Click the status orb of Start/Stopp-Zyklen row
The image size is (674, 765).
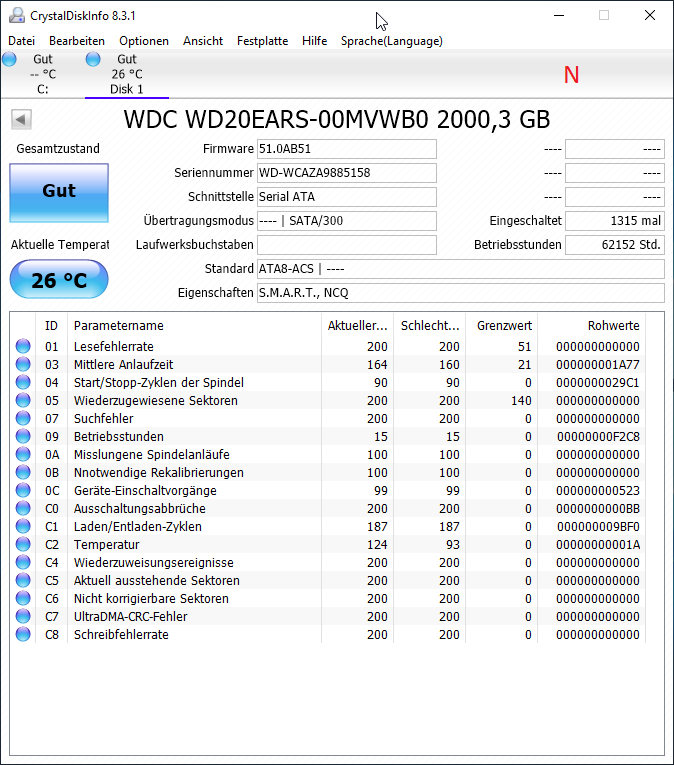click(23, 382)
